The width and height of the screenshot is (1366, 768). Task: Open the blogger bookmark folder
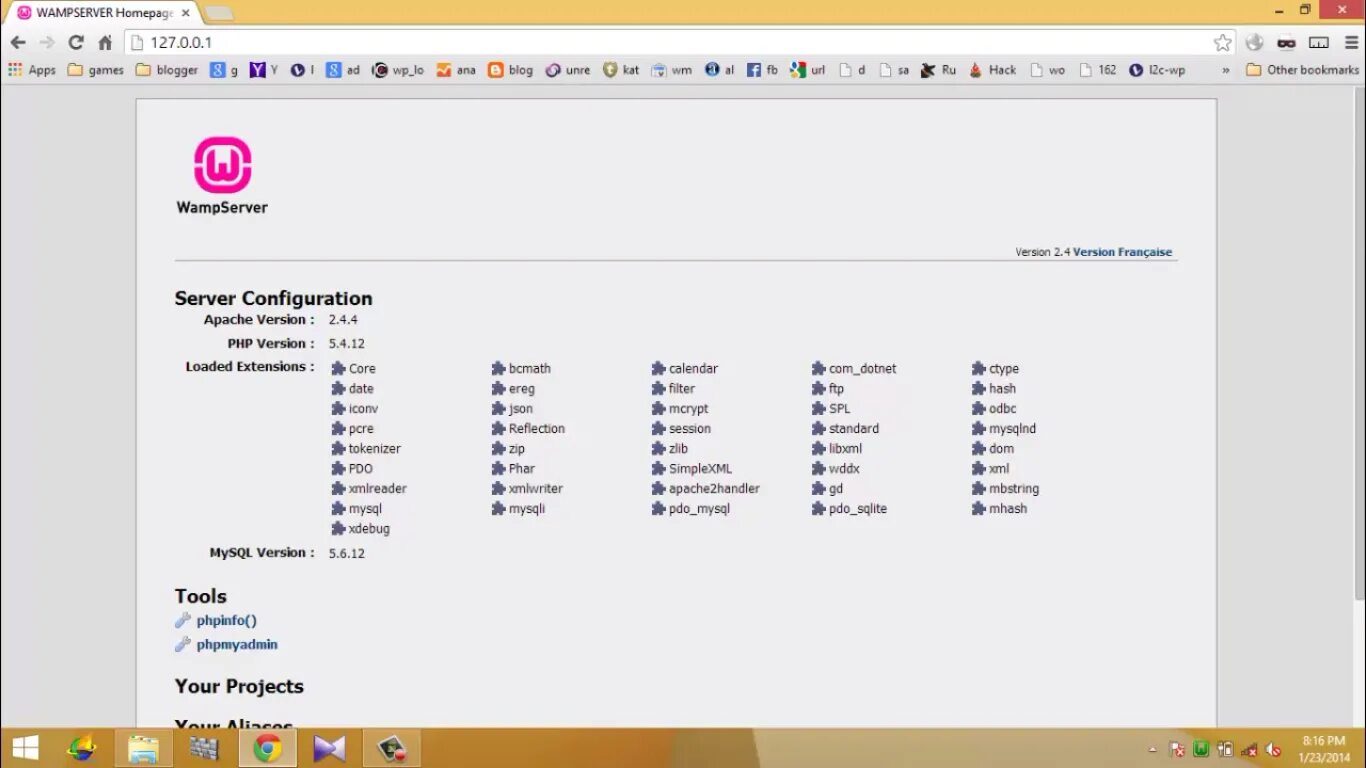(x=167, y=70)
